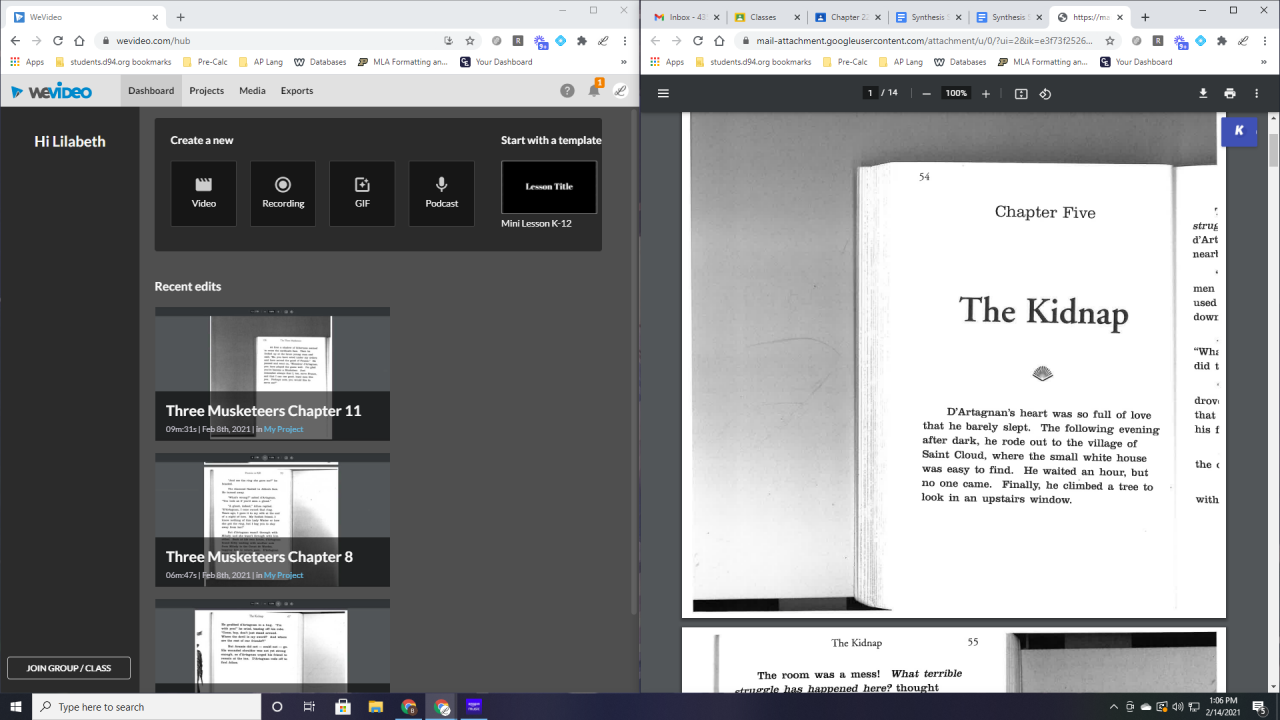Create a new Podcast
Screen dimensions: 1280x720
pyautogui.click(x=442, y=193)
